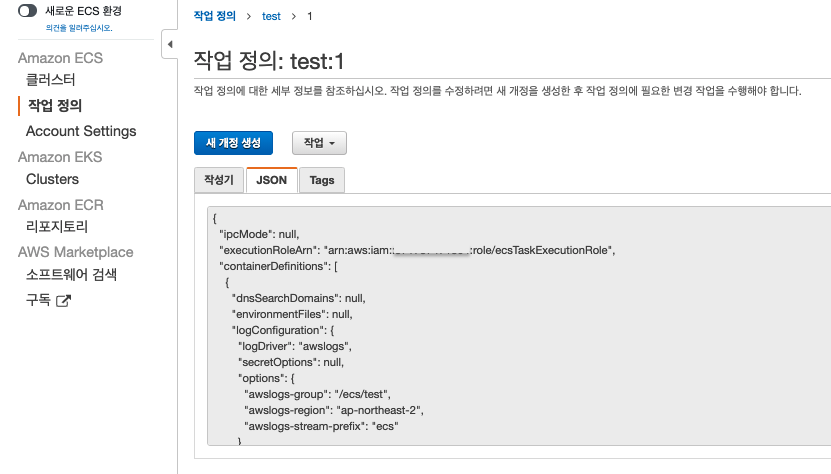Collapse the left sidebar with the arrow

tap(170, 44)
